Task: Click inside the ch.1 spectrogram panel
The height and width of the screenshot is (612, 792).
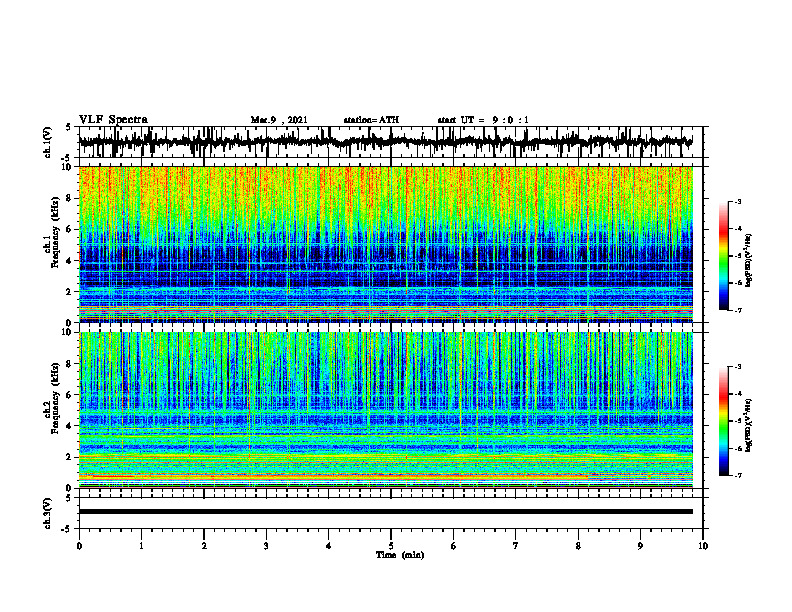Action: (385, 244)
